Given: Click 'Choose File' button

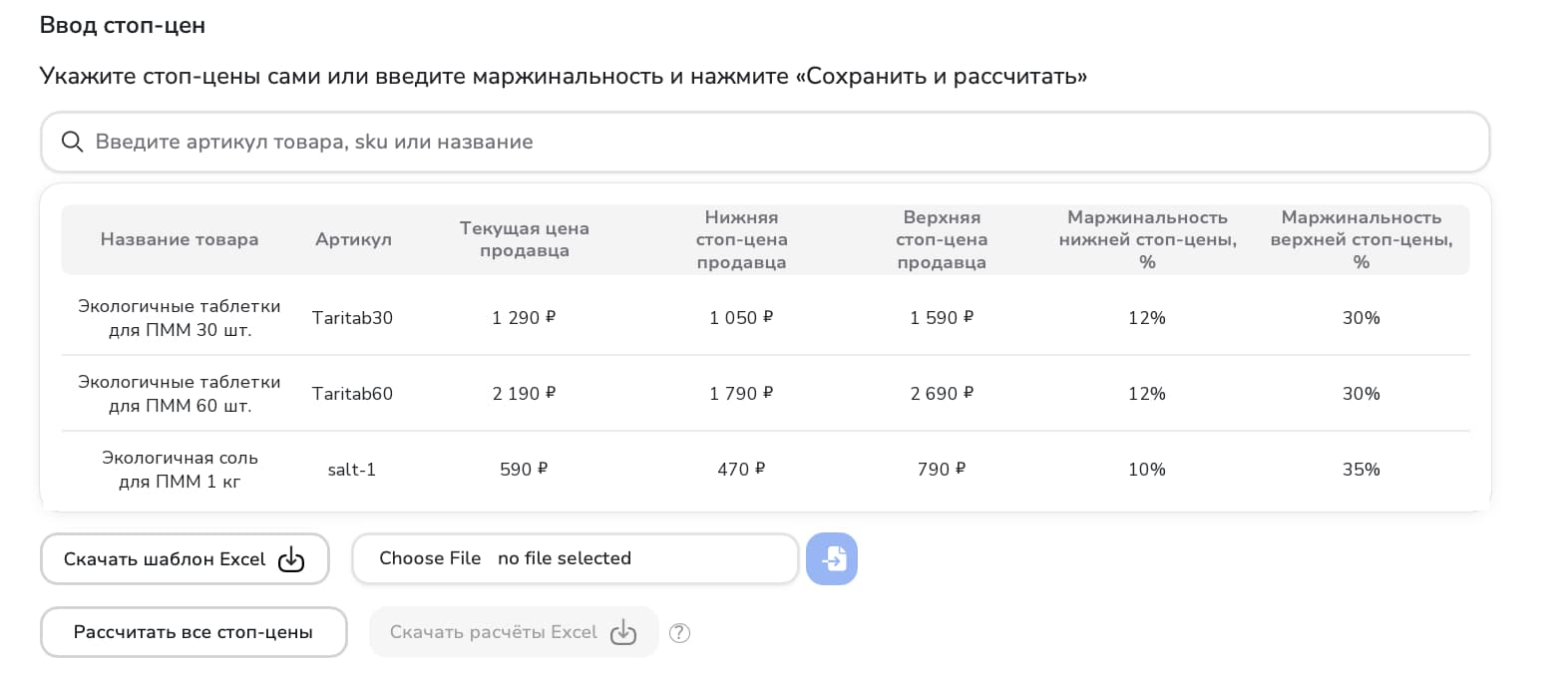Looking at the screenshot, I should pos(430,558).
